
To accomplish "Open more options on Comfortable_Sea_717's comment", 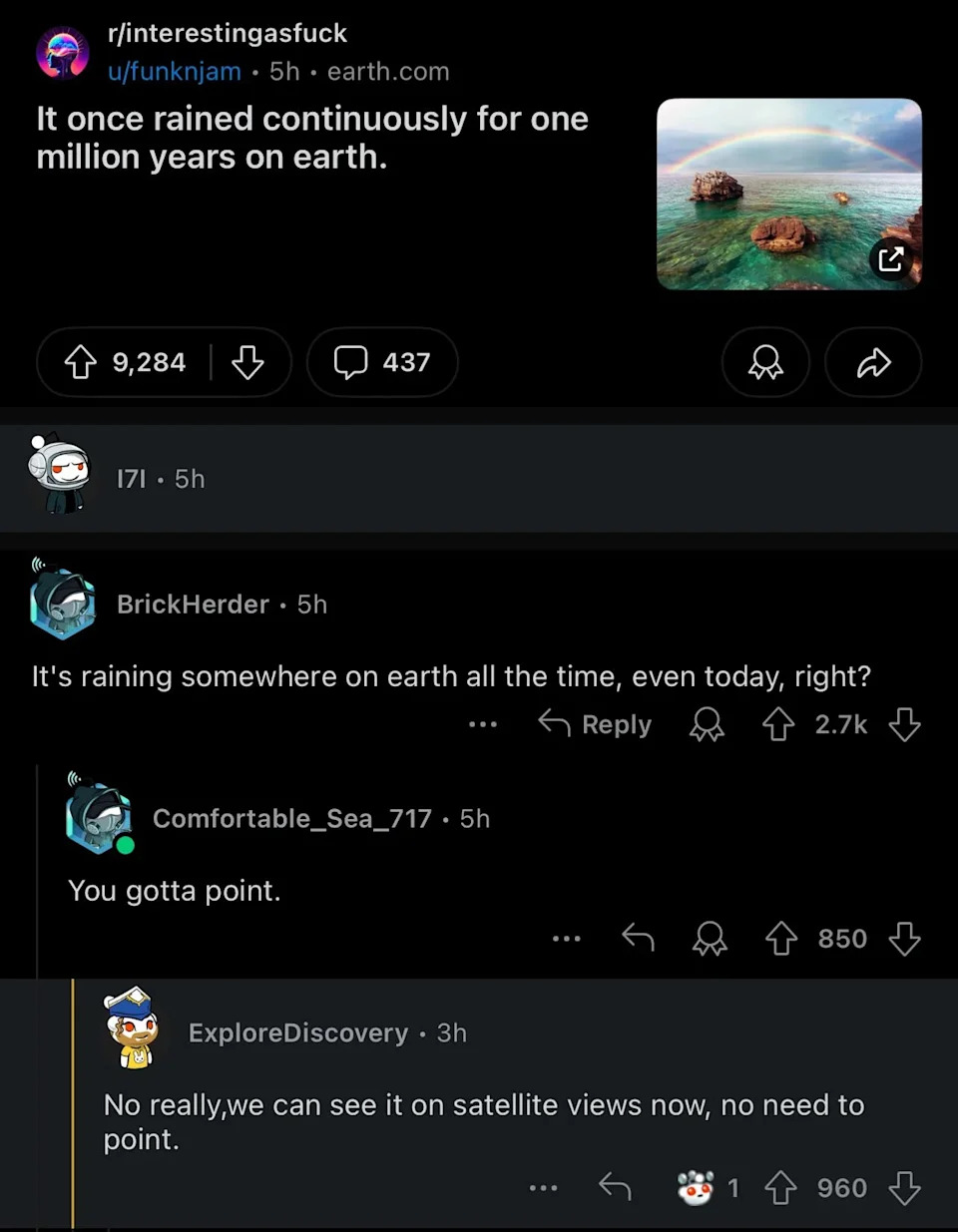I will click(x=567, y=939).
